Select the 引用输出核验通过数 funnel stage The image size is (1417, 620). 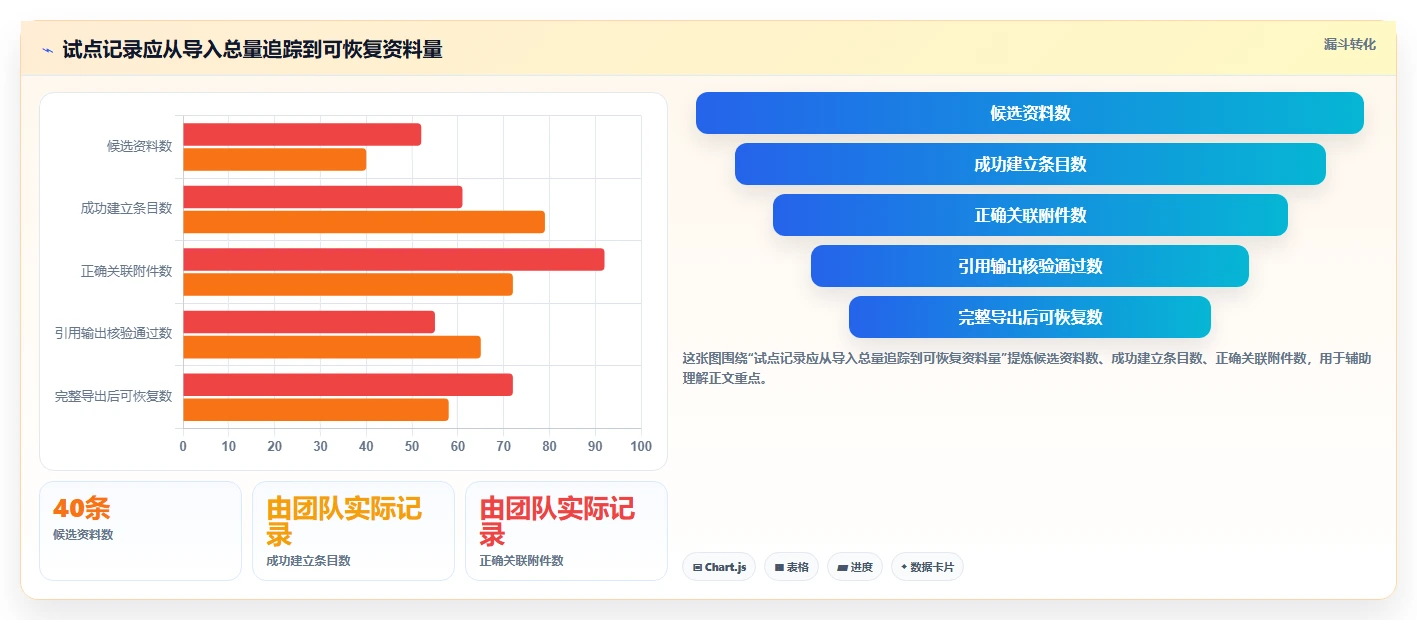click(1030, 266)
